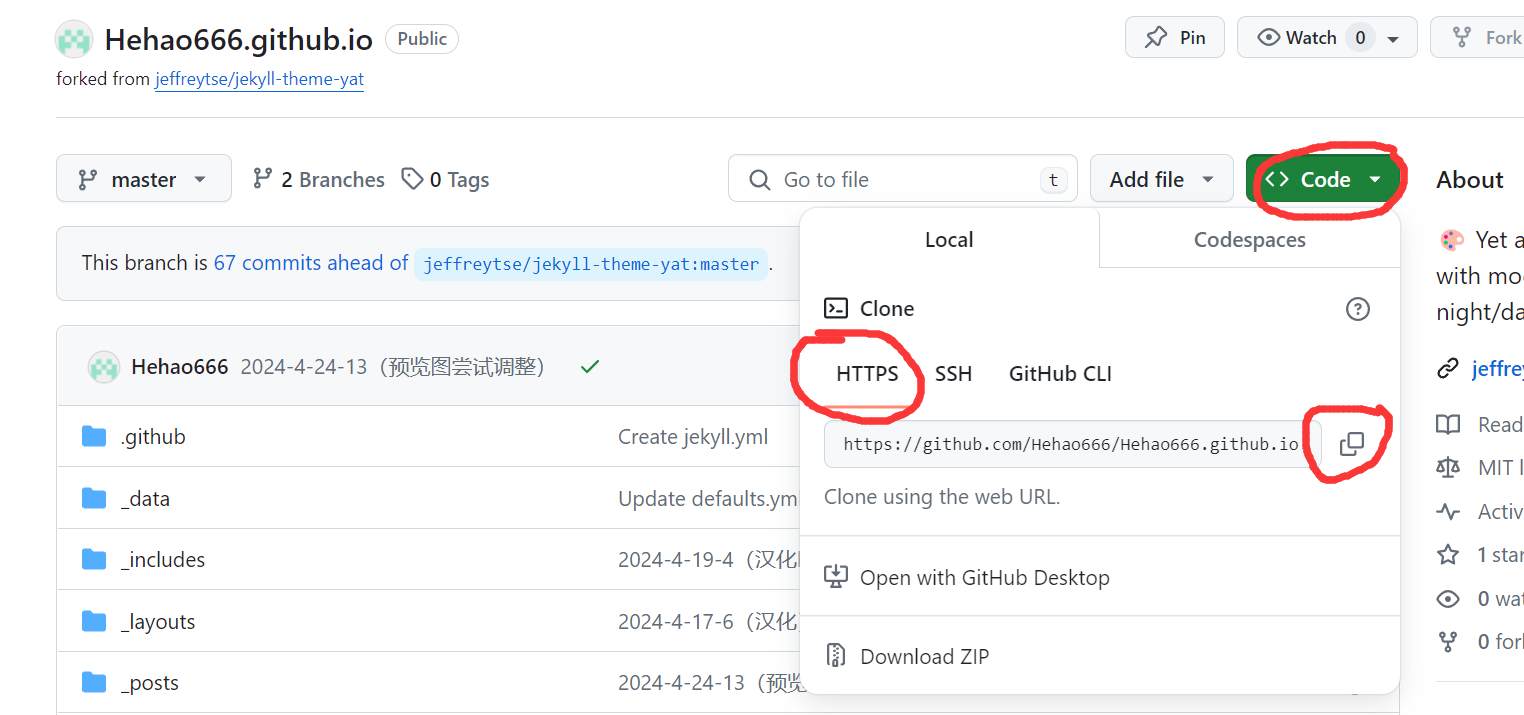Click the clone URL text field
The height and width of the screenshot is (715, 1524).
[1072, 444]
